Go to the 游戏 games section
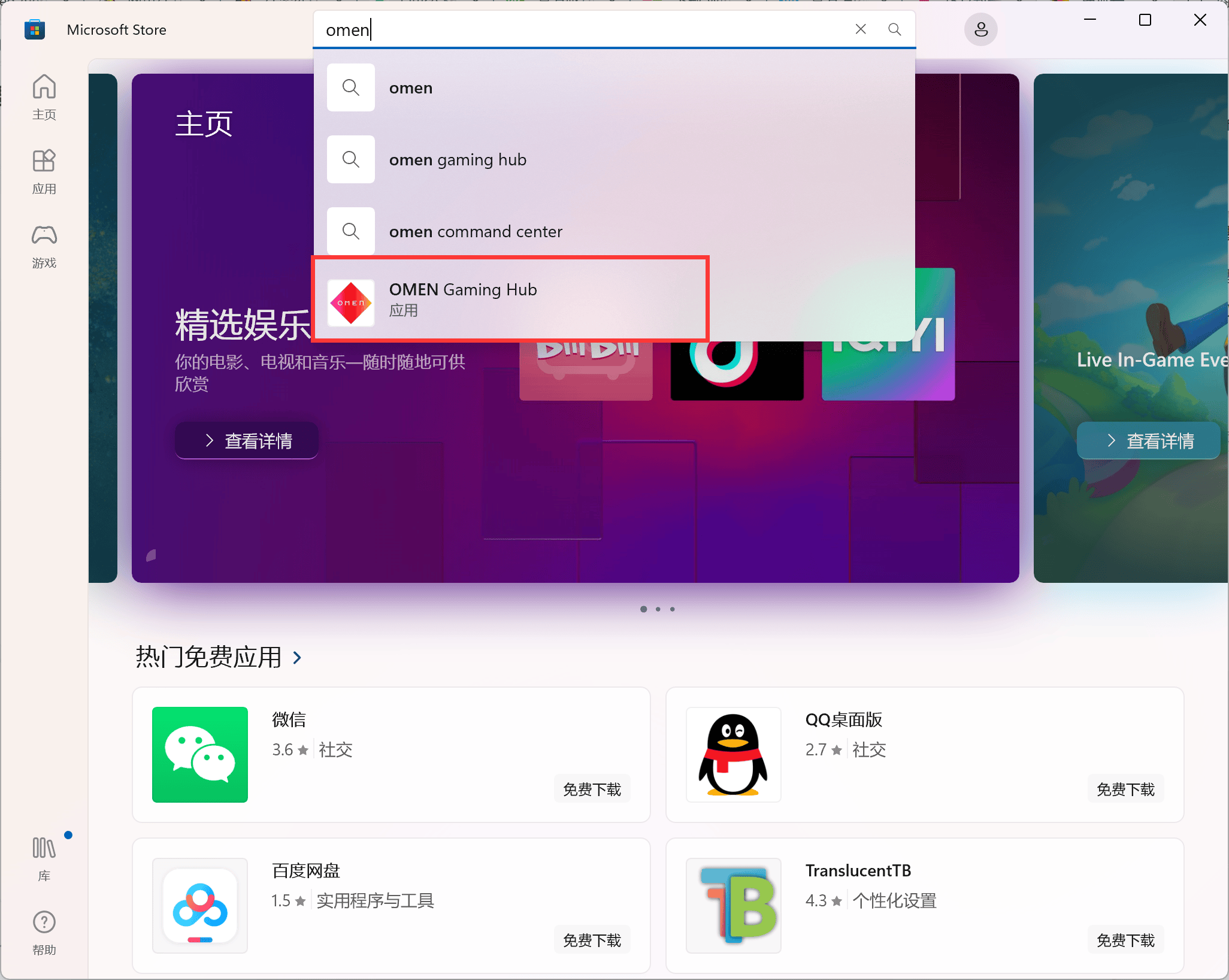Screen dimensions: 1229x980 tap(44, 246)
